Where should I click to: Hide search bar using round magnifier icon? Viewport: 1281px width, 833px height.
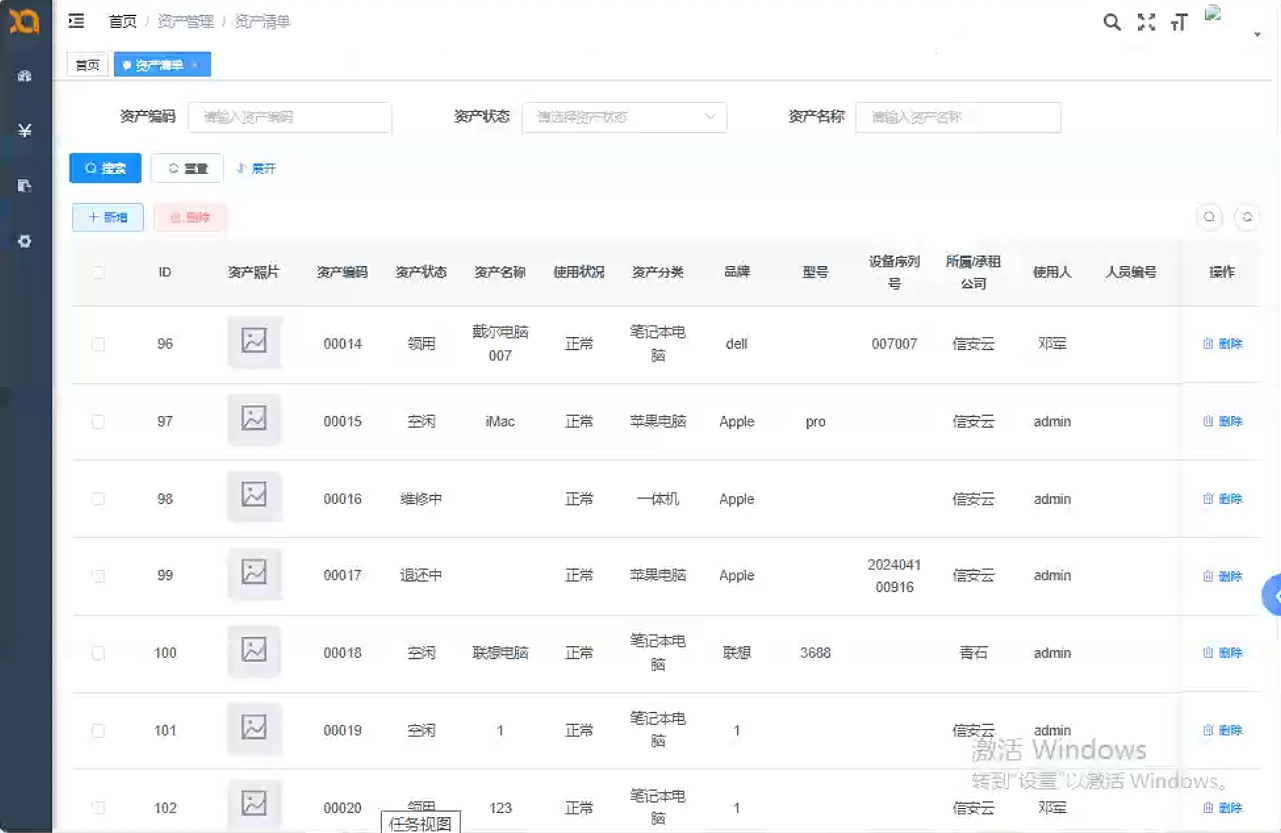point(1210,217)
